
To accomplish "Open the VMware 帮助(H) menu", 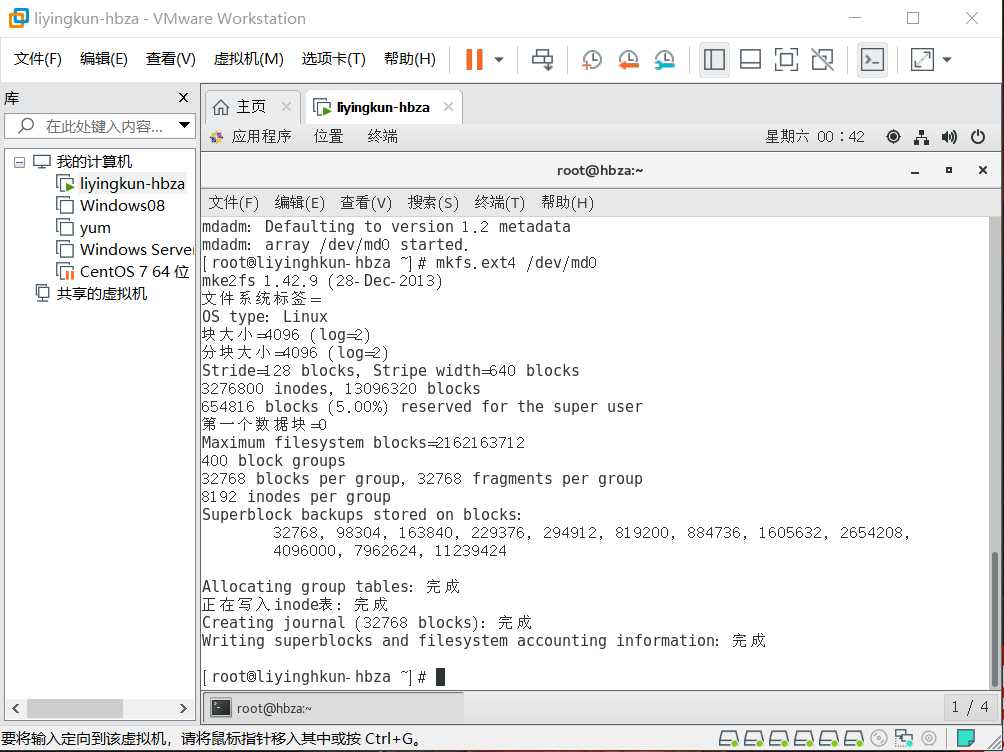I will tap(410, 59).
